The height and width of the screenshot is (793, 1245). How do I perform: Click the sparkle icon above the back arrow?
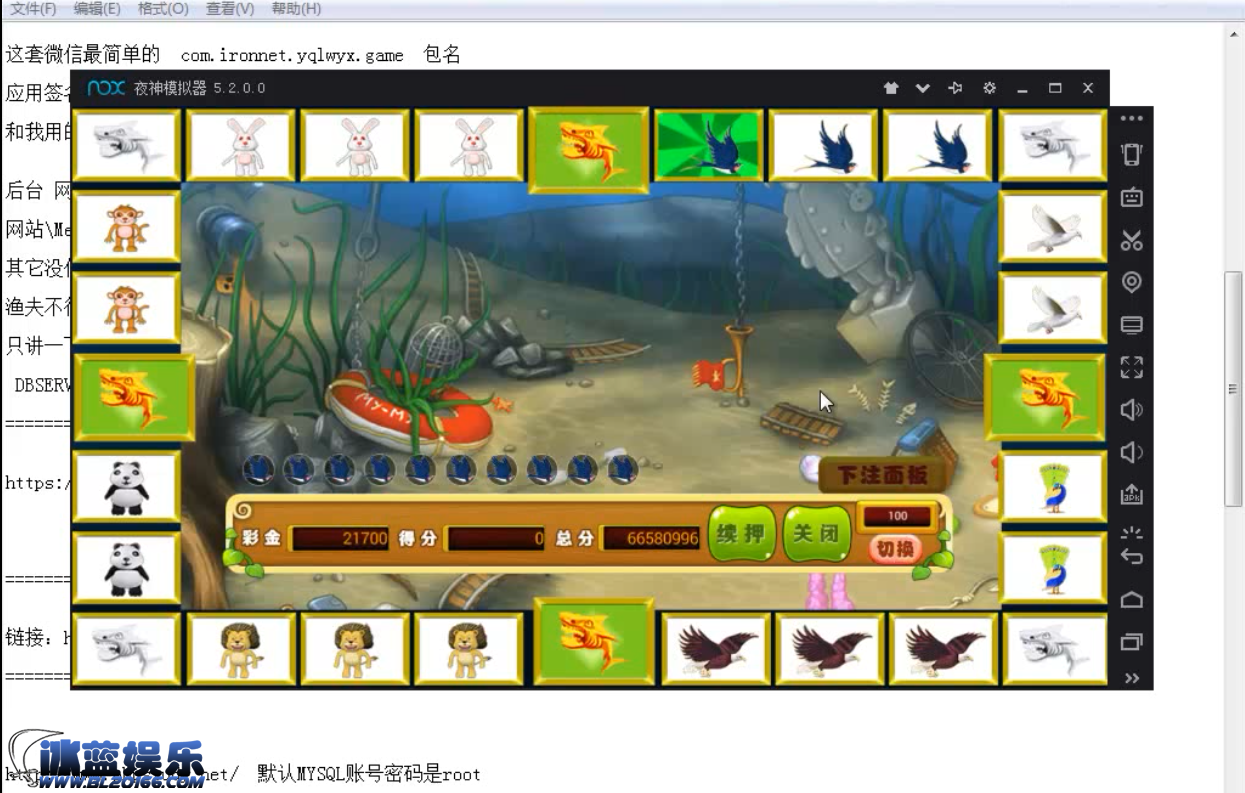click(x=1131, y=532)
